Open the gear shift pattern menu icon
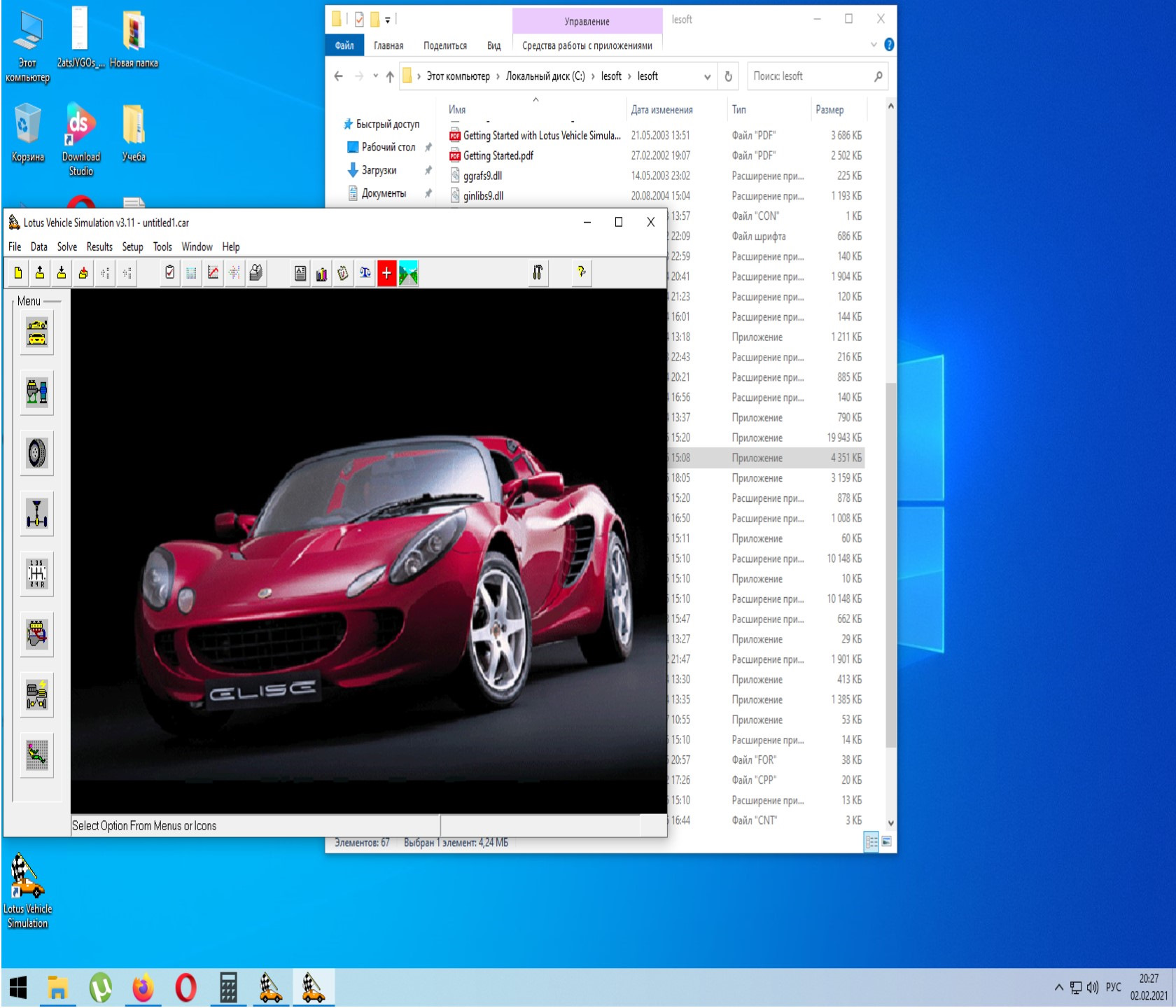Screen dimensions: 1176x1008 tap(37, 574)
